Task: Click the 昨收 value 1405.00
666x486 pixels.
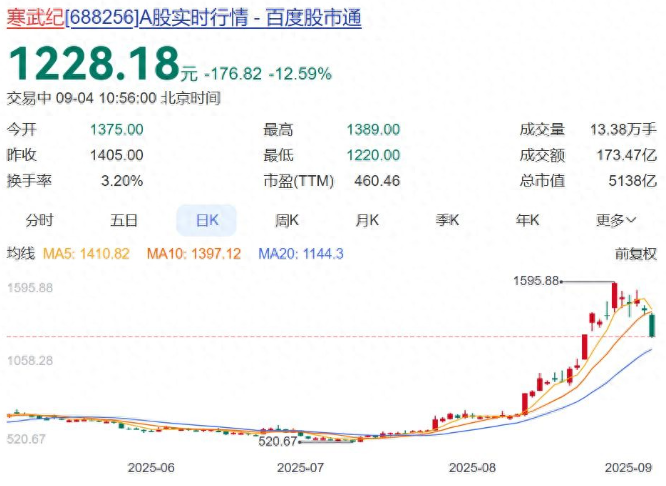Action: tap(117, 155)
